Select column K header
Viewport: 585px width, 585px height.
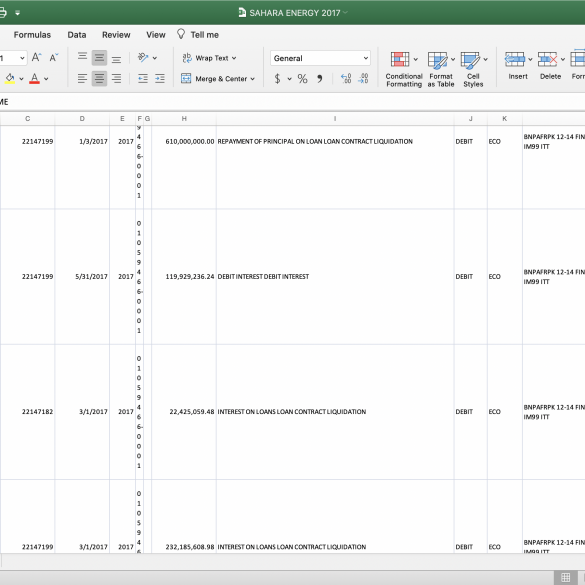pos(504,119)
